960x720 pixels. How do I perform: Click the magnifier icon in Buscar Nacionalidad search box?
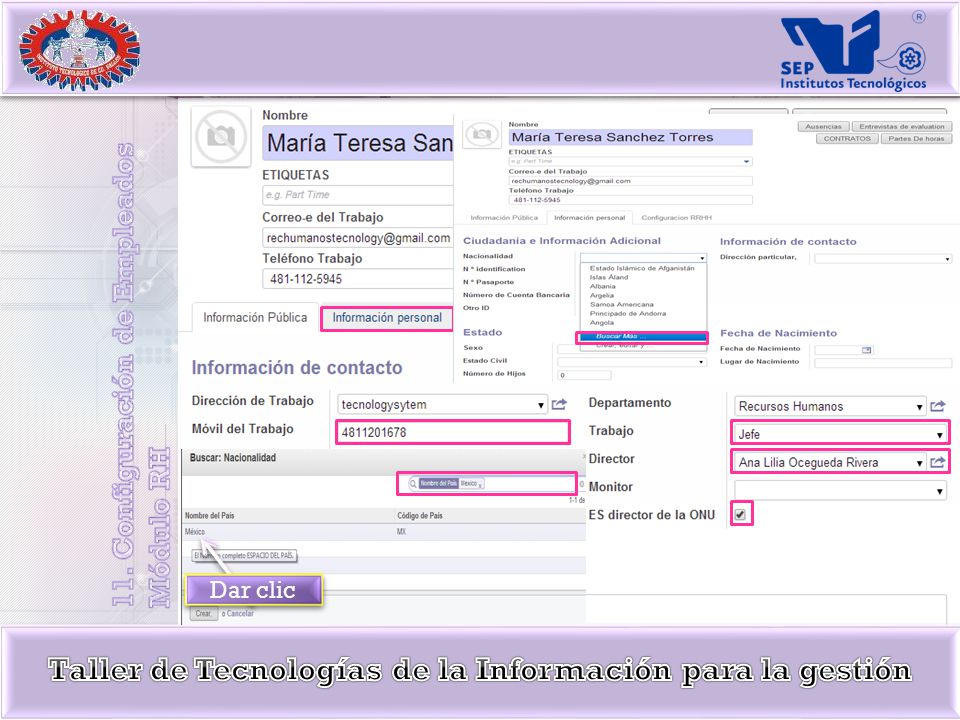pyautogui.click(x=413, y=484)
